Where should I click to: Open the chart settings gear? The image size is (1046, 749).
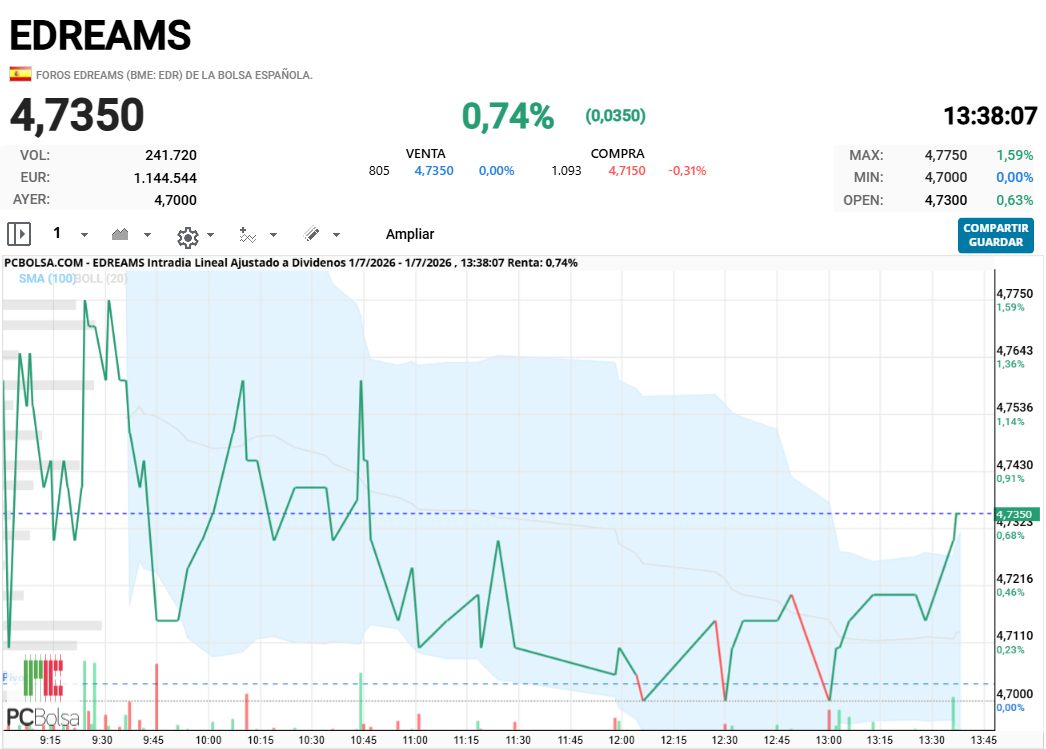coord(187,236)
